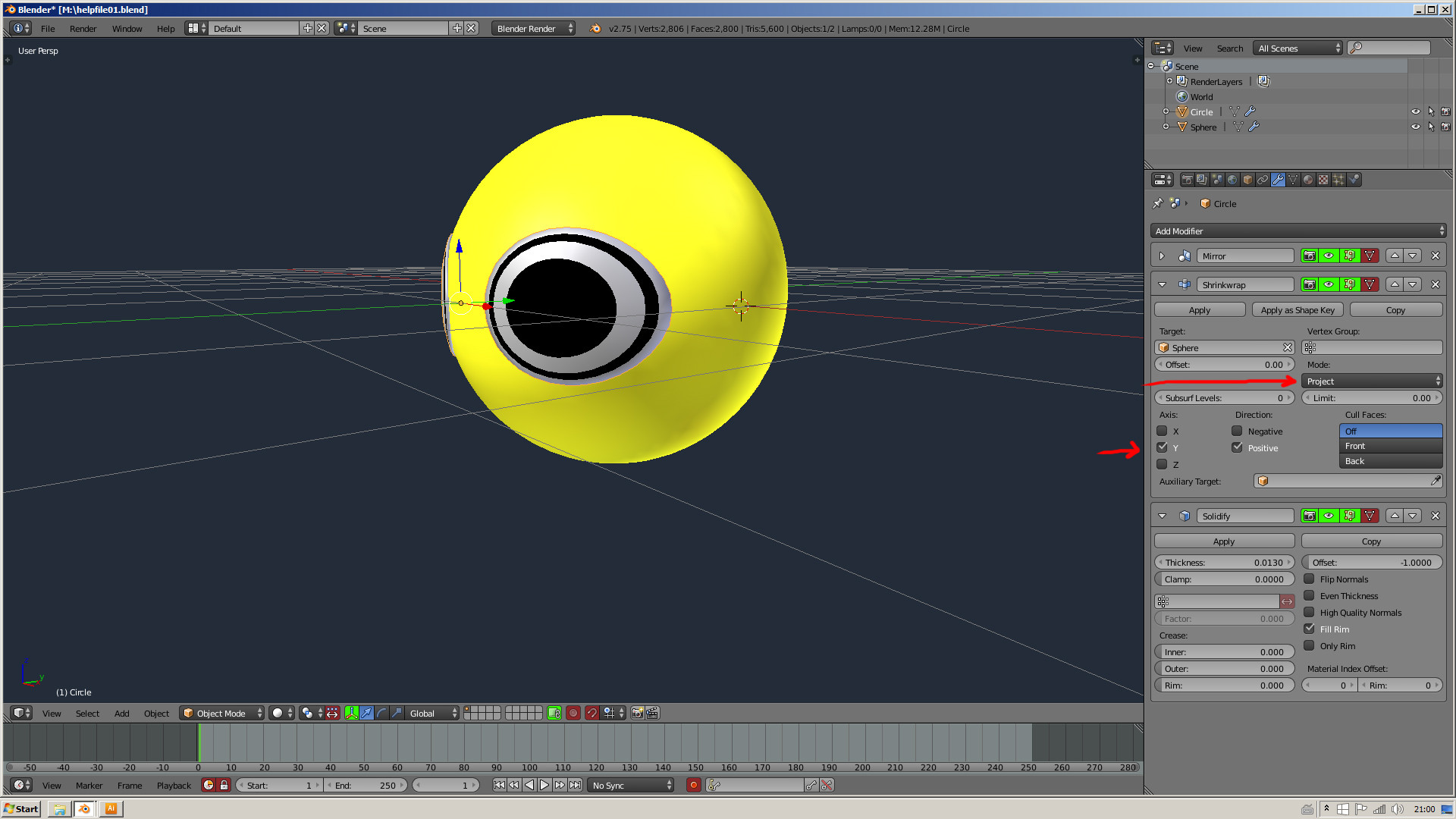
Task: Open the Object Data tab triangle icon
Action: 1294,180
